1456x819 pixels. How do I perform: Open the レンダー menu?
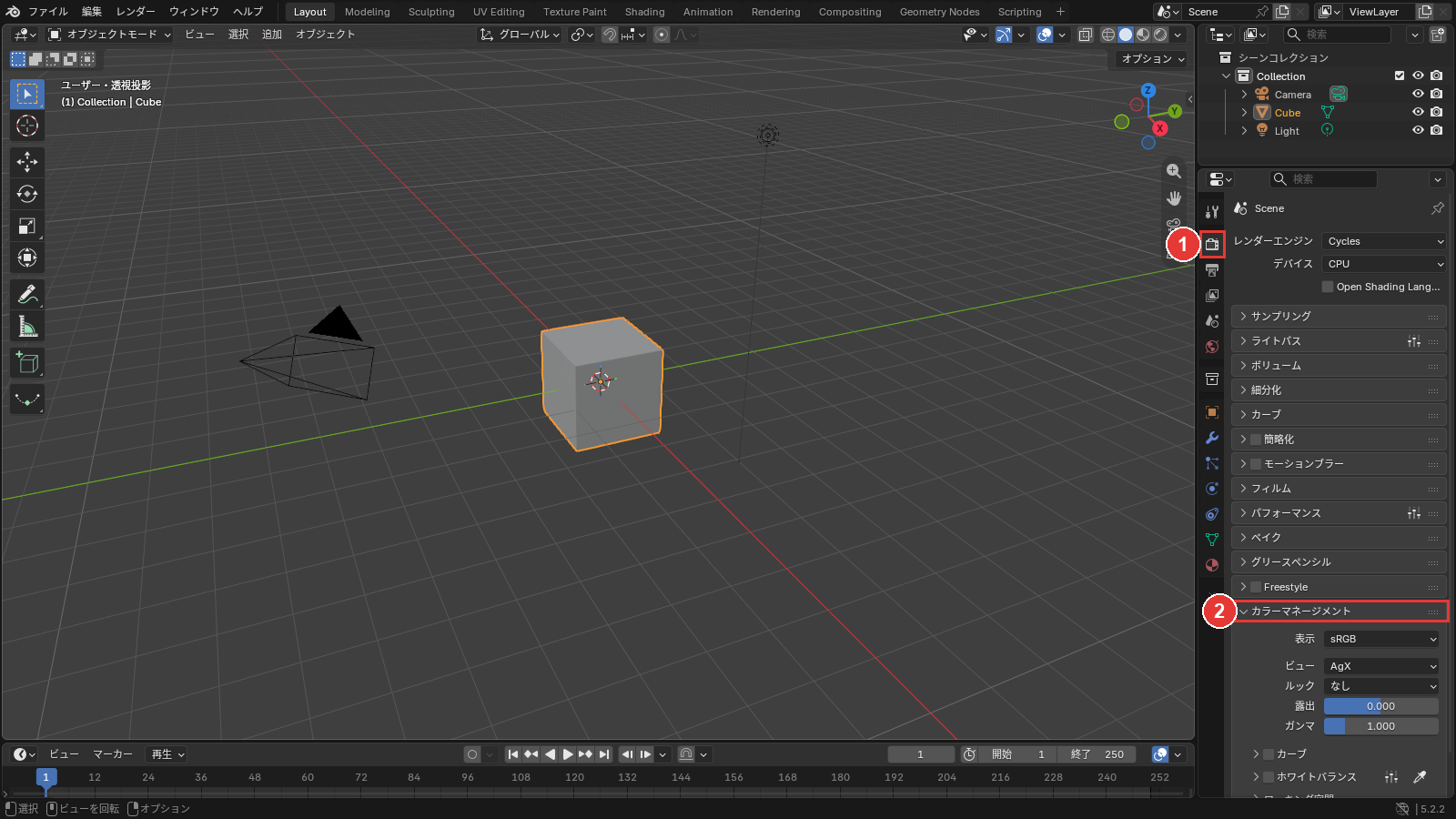point(136,12)
